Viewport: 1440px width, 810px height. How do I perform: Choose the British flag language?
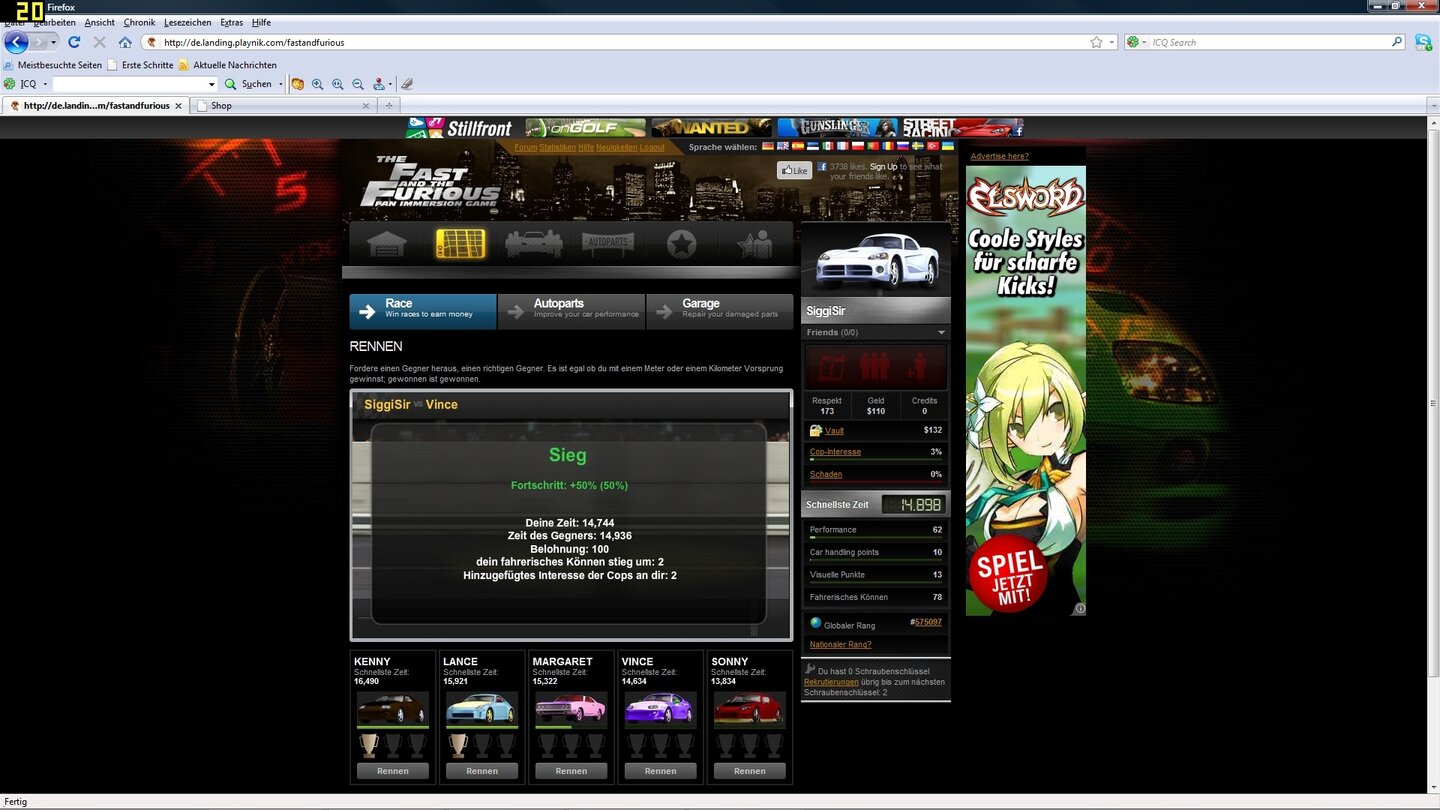(783, 146)
